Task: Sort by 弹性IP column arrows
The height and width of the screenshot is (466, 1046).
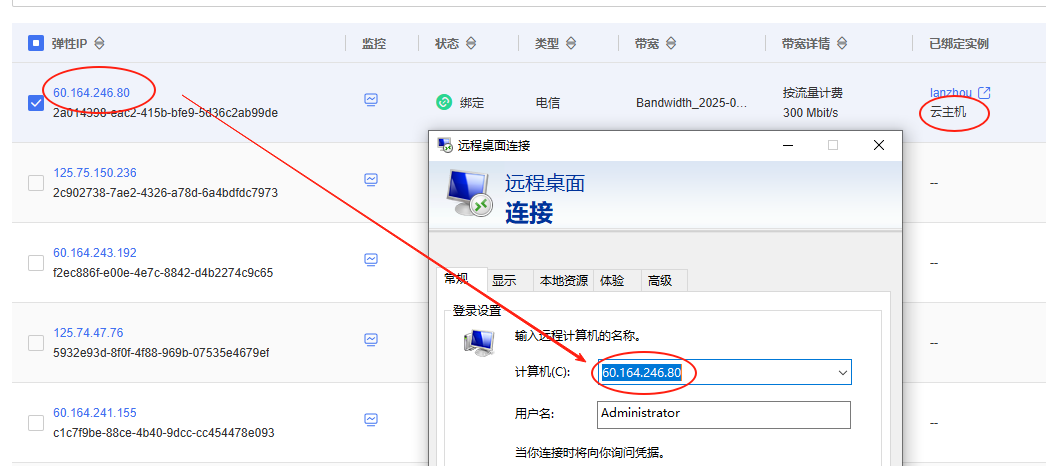Action: click(99, 43)
